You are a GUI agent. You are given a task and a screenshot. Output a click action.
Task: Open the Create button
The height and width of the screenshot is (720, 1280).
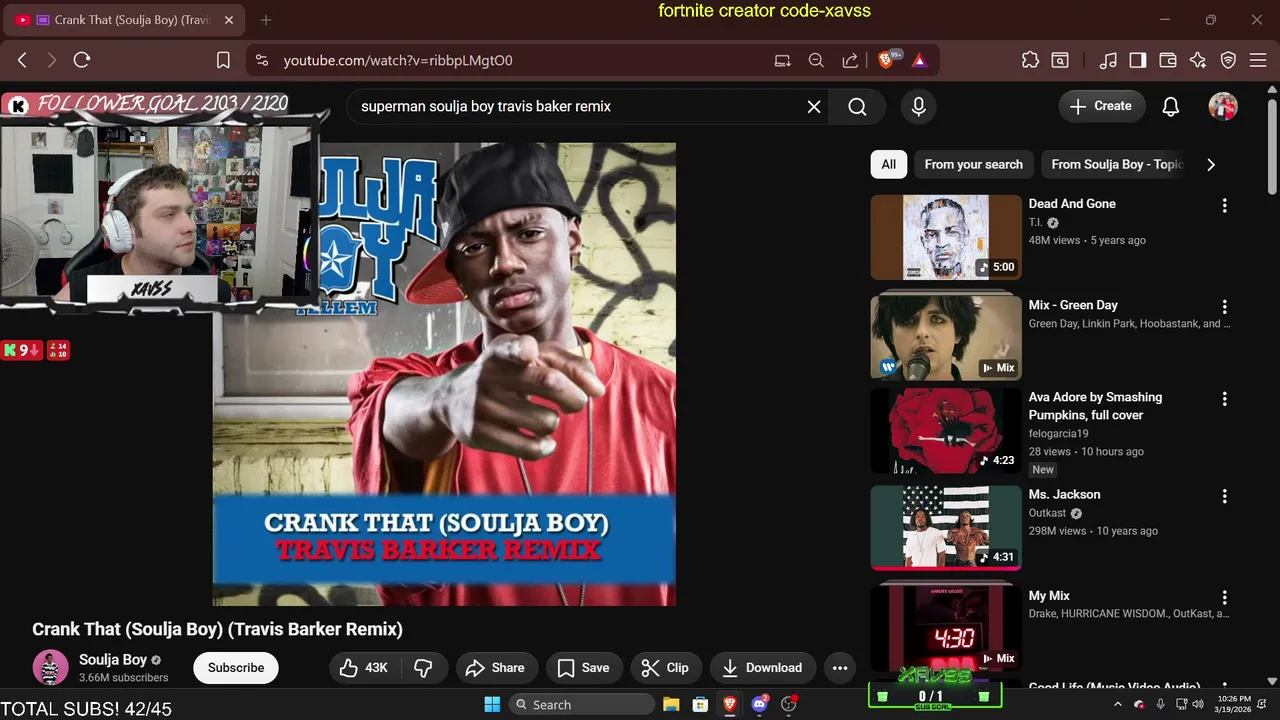pos(1100,106)
